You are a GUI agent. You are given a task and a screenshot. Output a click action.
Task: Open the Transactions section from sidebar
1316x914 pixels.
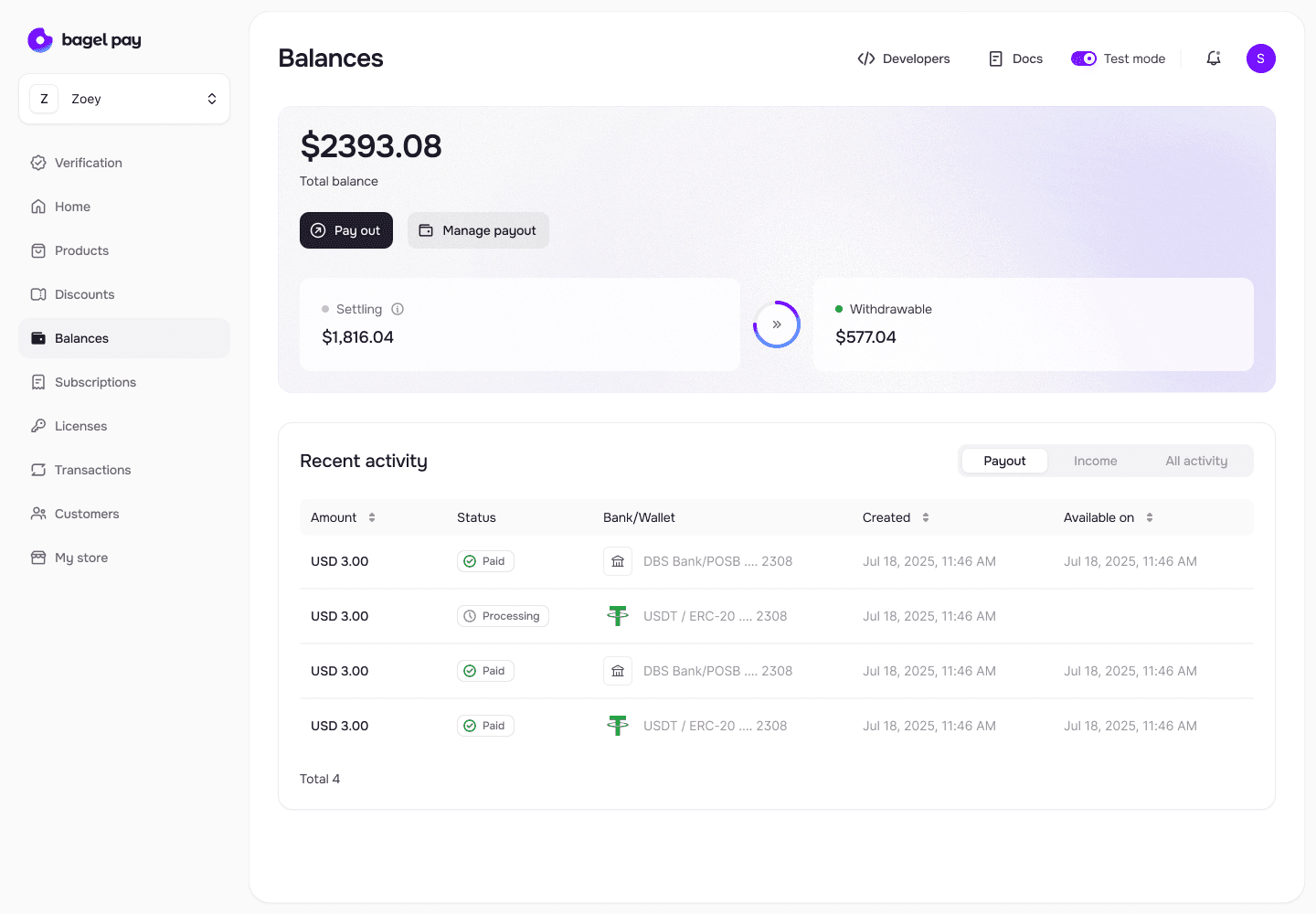point(92,469)
